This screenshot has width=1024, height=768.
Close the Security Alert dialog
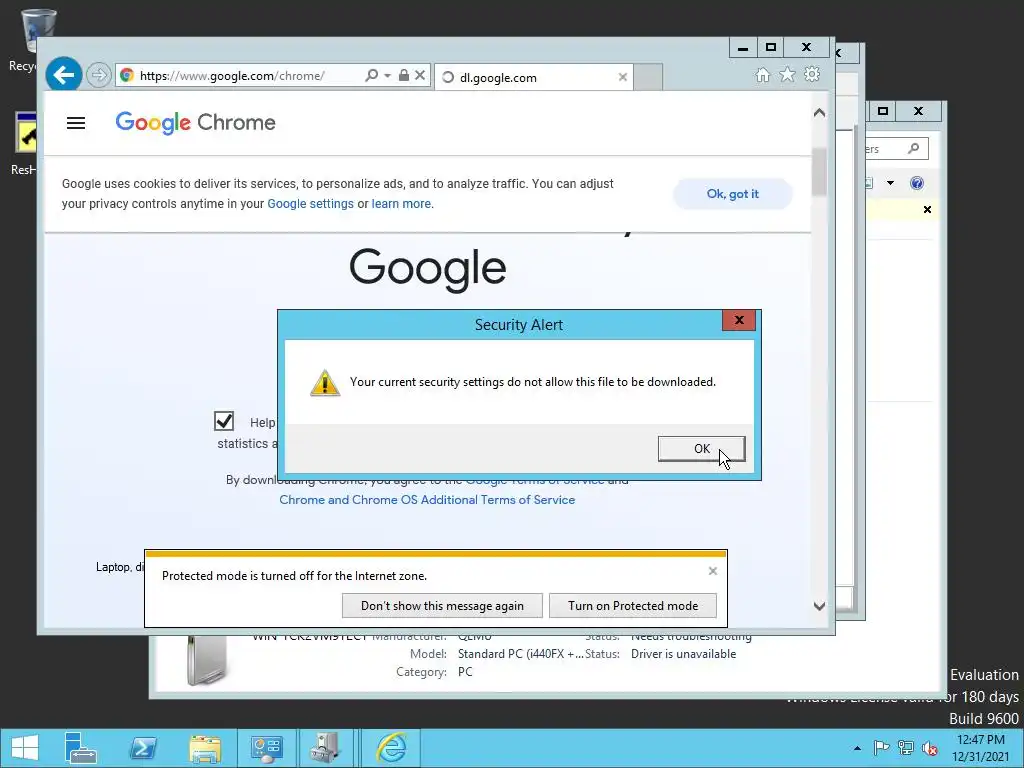tap(739, 320)
